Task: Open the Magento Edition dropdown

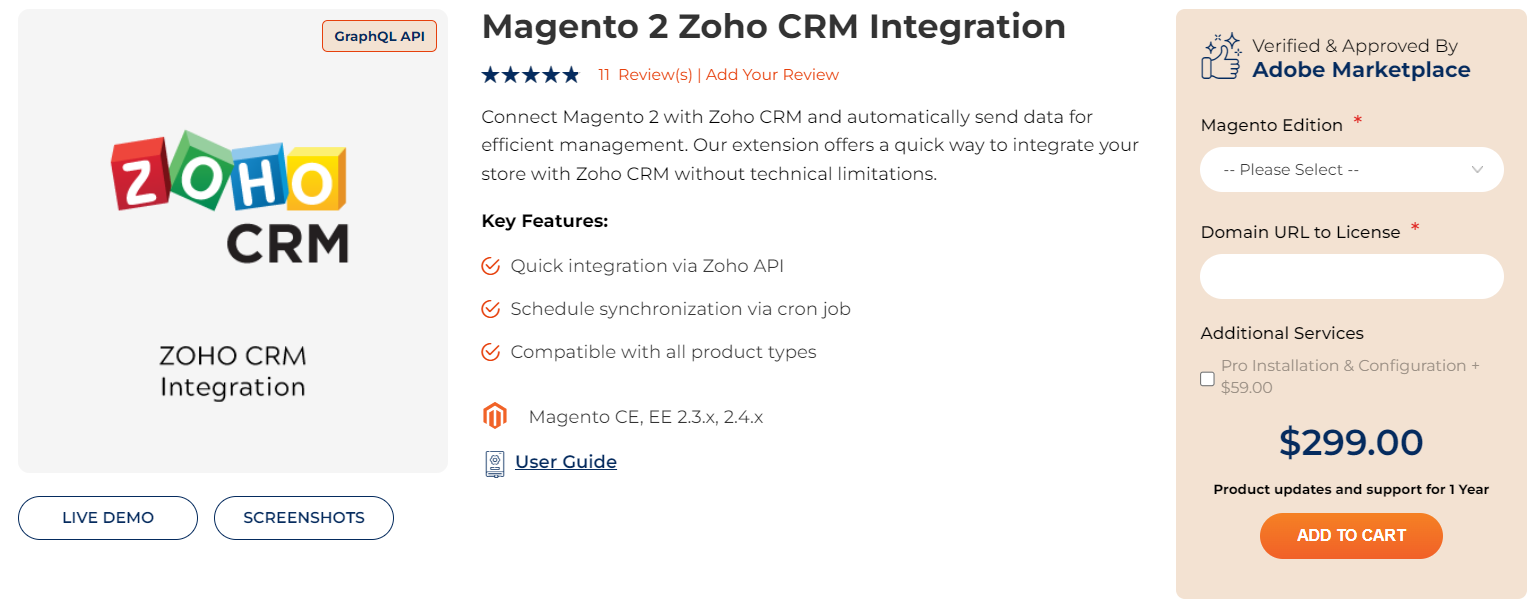Action: click(1351, 169)
